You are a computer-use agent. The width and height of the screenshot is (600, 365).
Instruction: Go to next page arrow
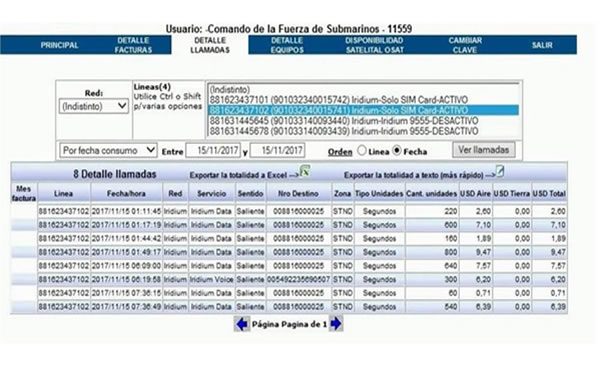tap(336, 324)
